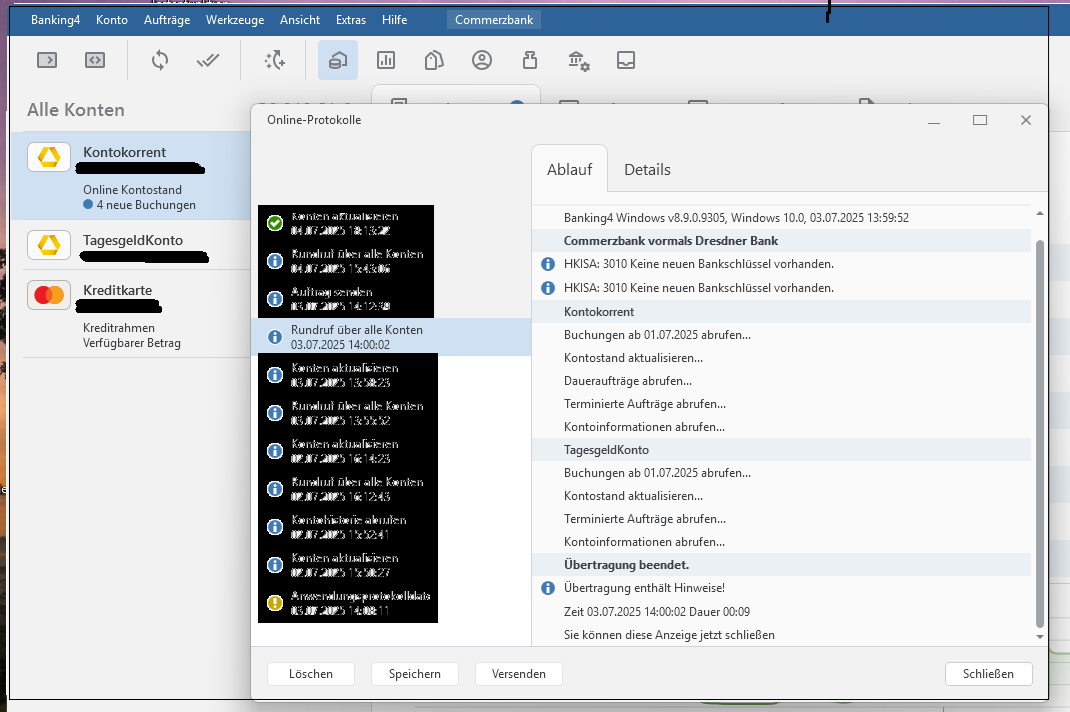
Task: Click the Speichern button
Action: 414,674
